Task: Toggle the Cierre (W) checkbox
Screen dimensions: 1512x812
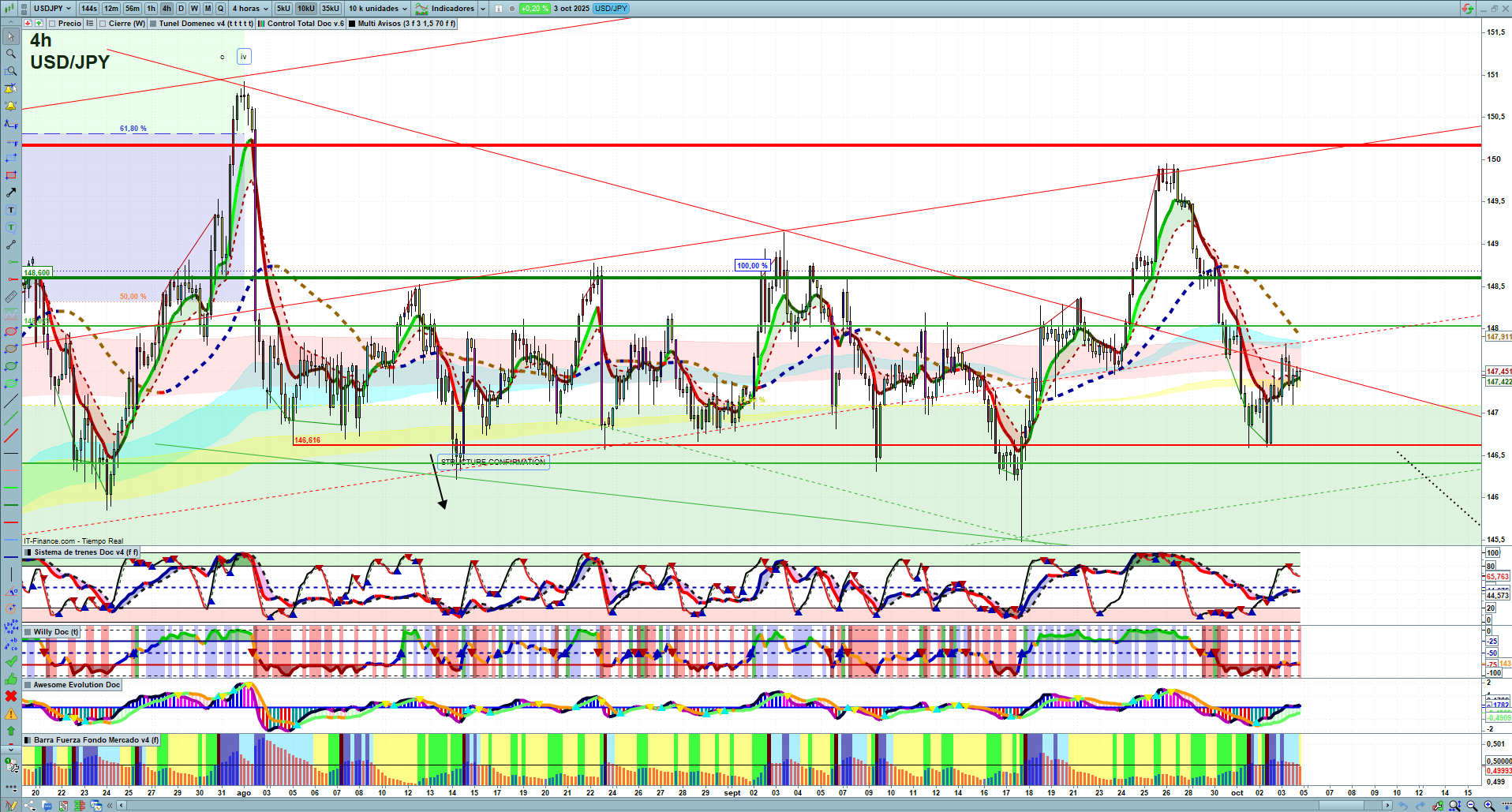Action: [x=103, y=24]
